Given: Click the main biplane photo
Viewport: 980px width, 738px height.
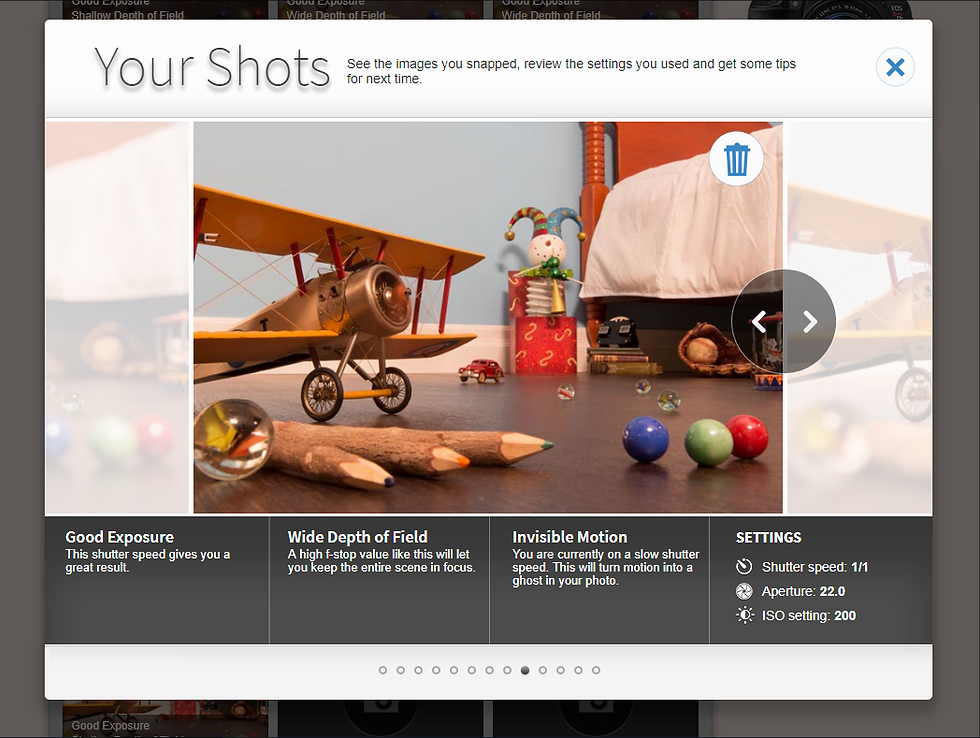Looking at the screenshot, I should [x=488, y=317].
